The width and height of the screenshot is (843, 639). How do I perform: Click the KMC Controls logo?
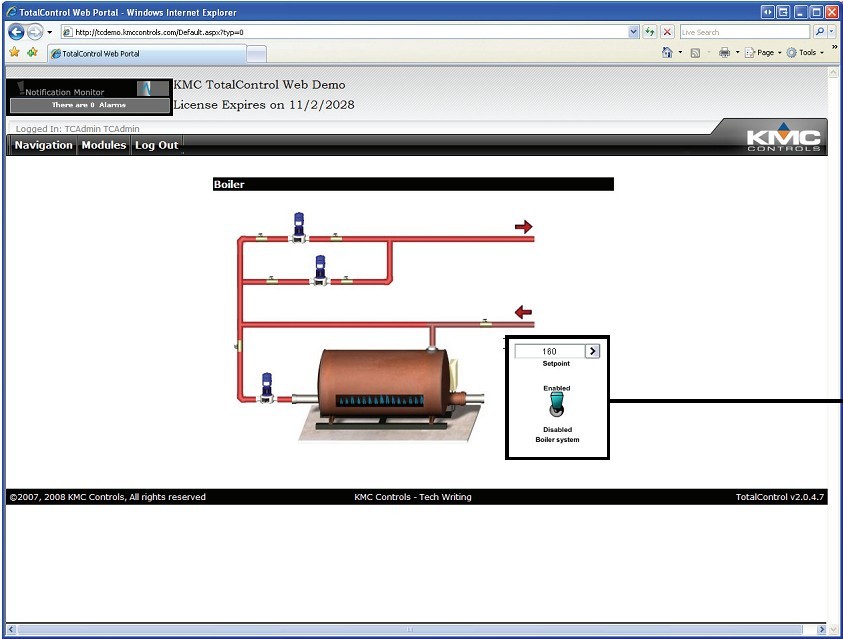coord(783,137)
